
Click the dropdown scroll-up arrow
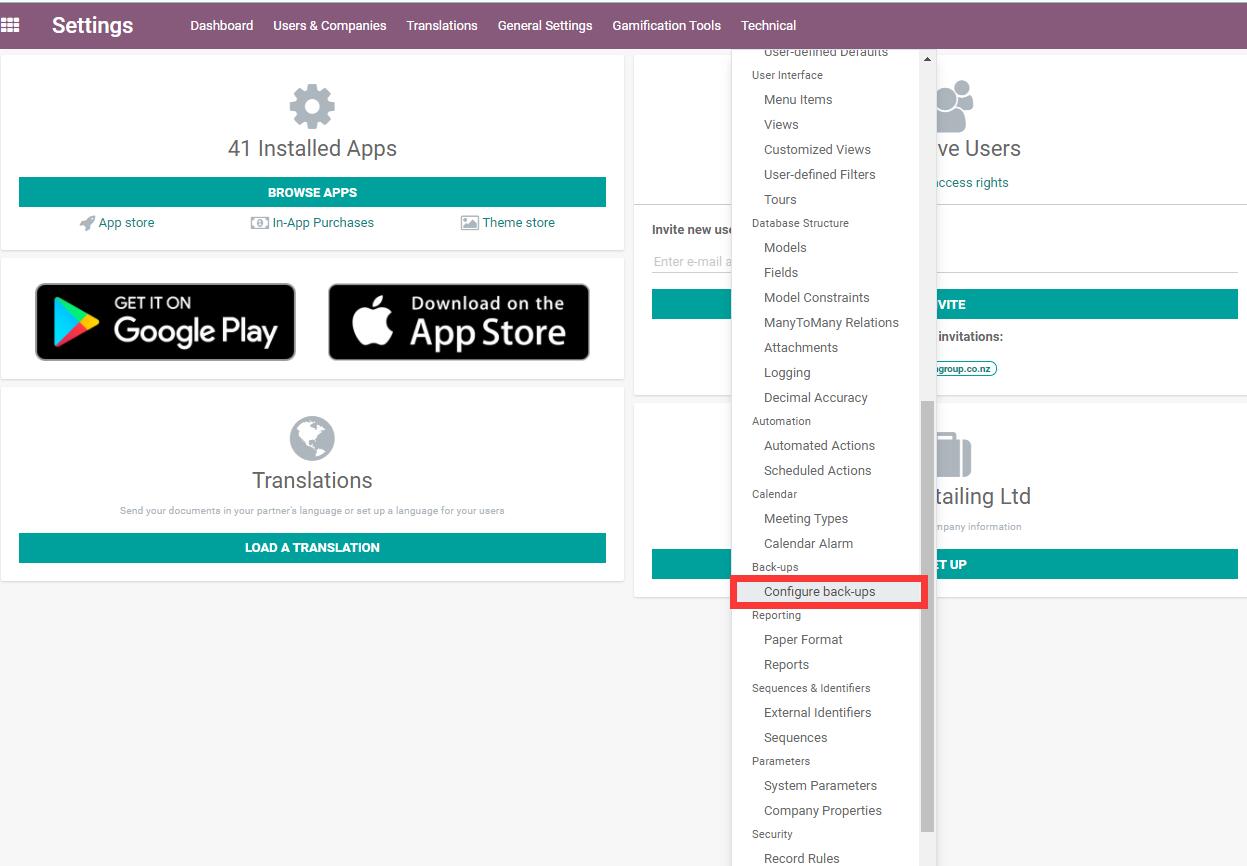tap(927, 59)
